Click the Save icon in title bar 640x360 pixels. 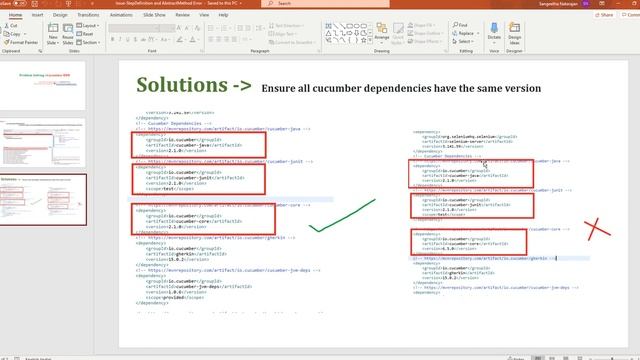(35, 3)
